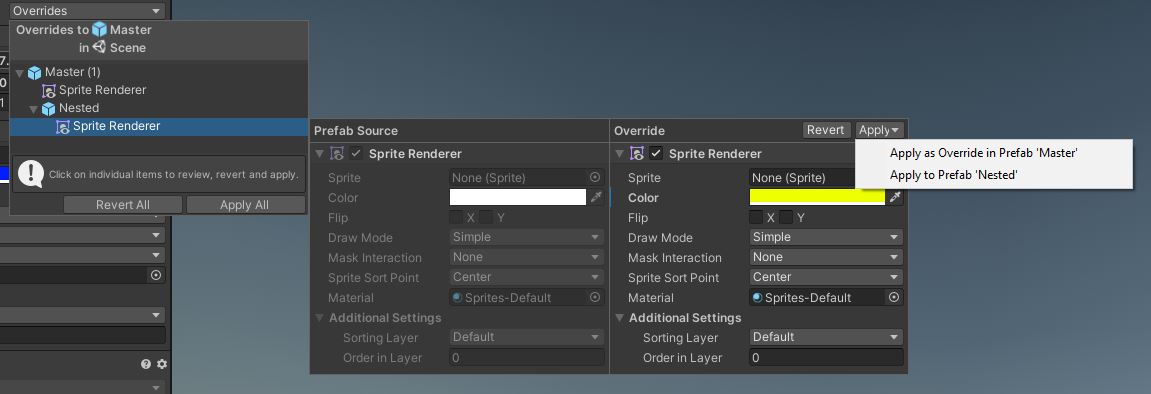
Task: Toggle Override Flip X checkbox
Action: [756, 217]
